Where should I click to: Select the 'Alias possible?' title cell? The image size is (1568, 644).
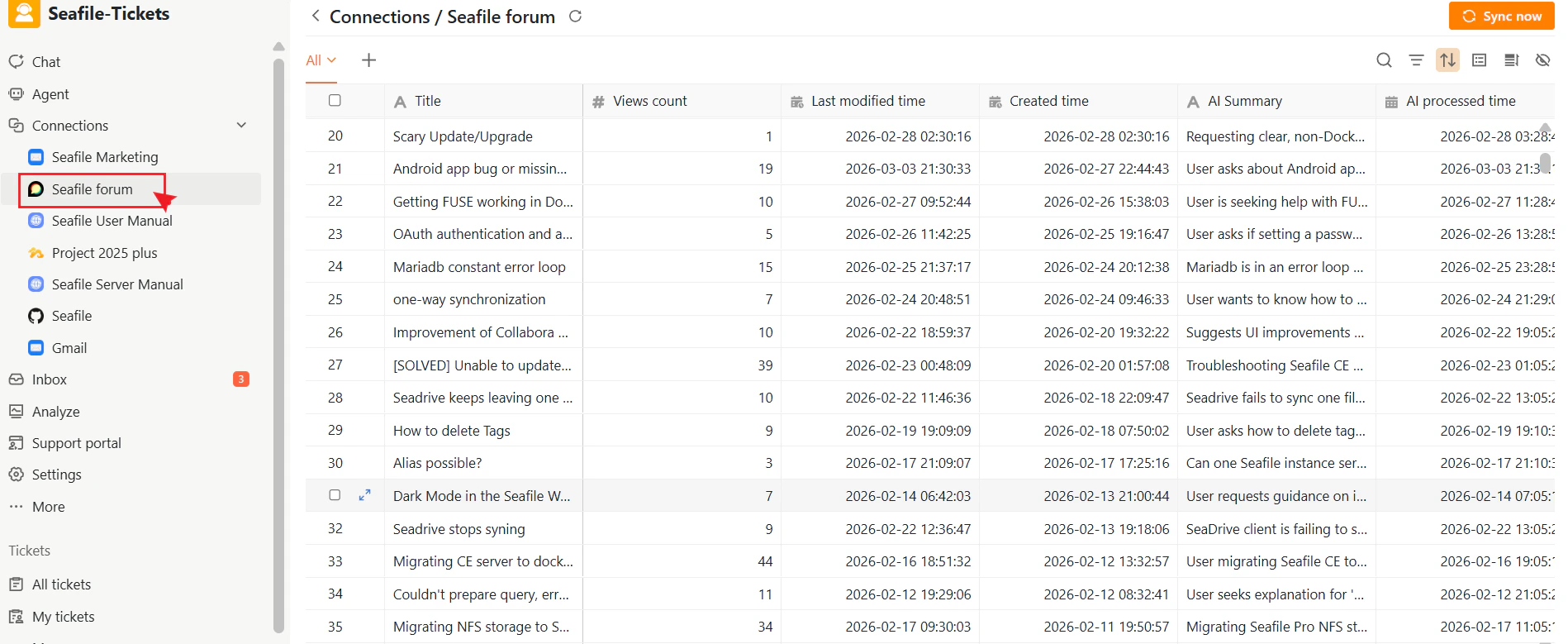tap(483, 463)
